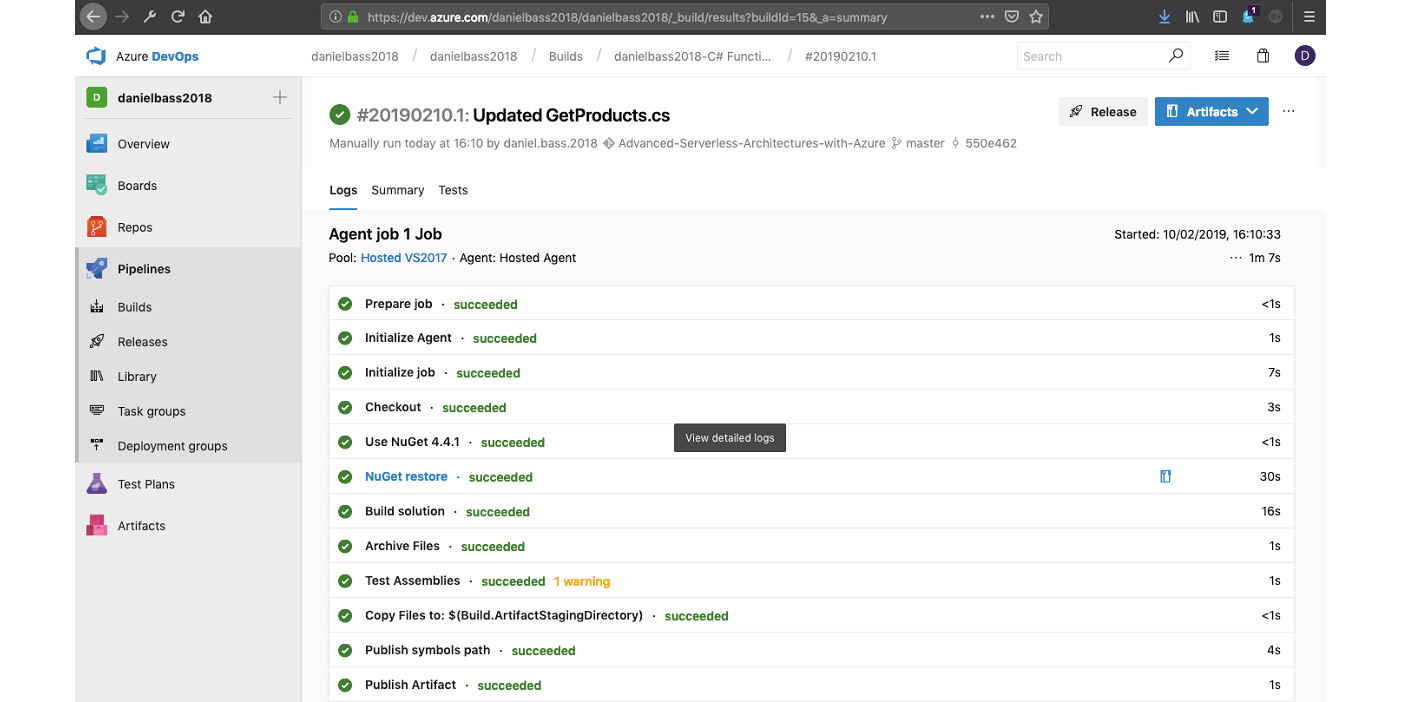Toggle the browser sidebar icon
Image resolution: width=1401 pixels, height=702 pixels.
point(1220,17)
